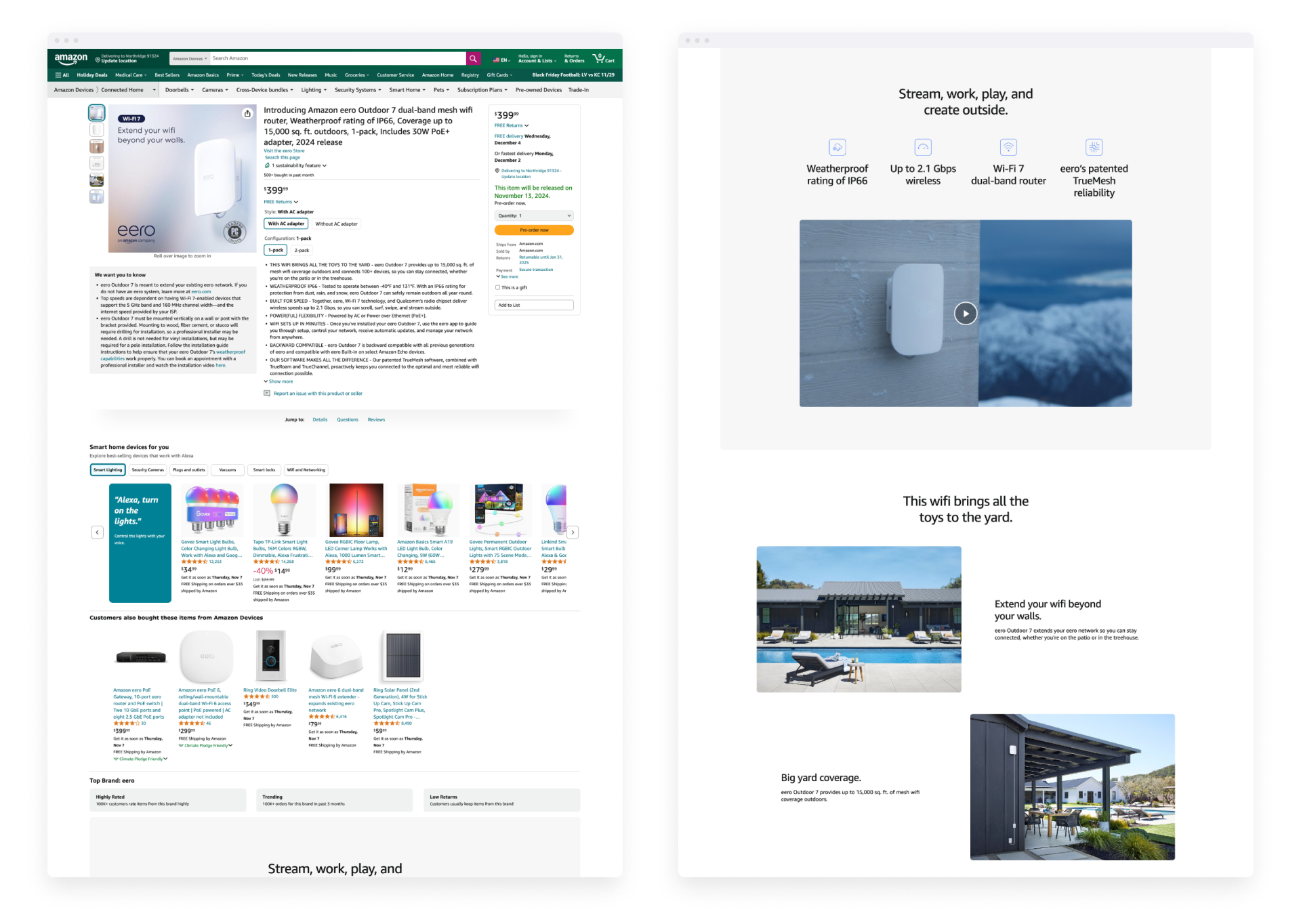
Task: Open Holiday Deals in the nav bar
Action: point(92,75)
